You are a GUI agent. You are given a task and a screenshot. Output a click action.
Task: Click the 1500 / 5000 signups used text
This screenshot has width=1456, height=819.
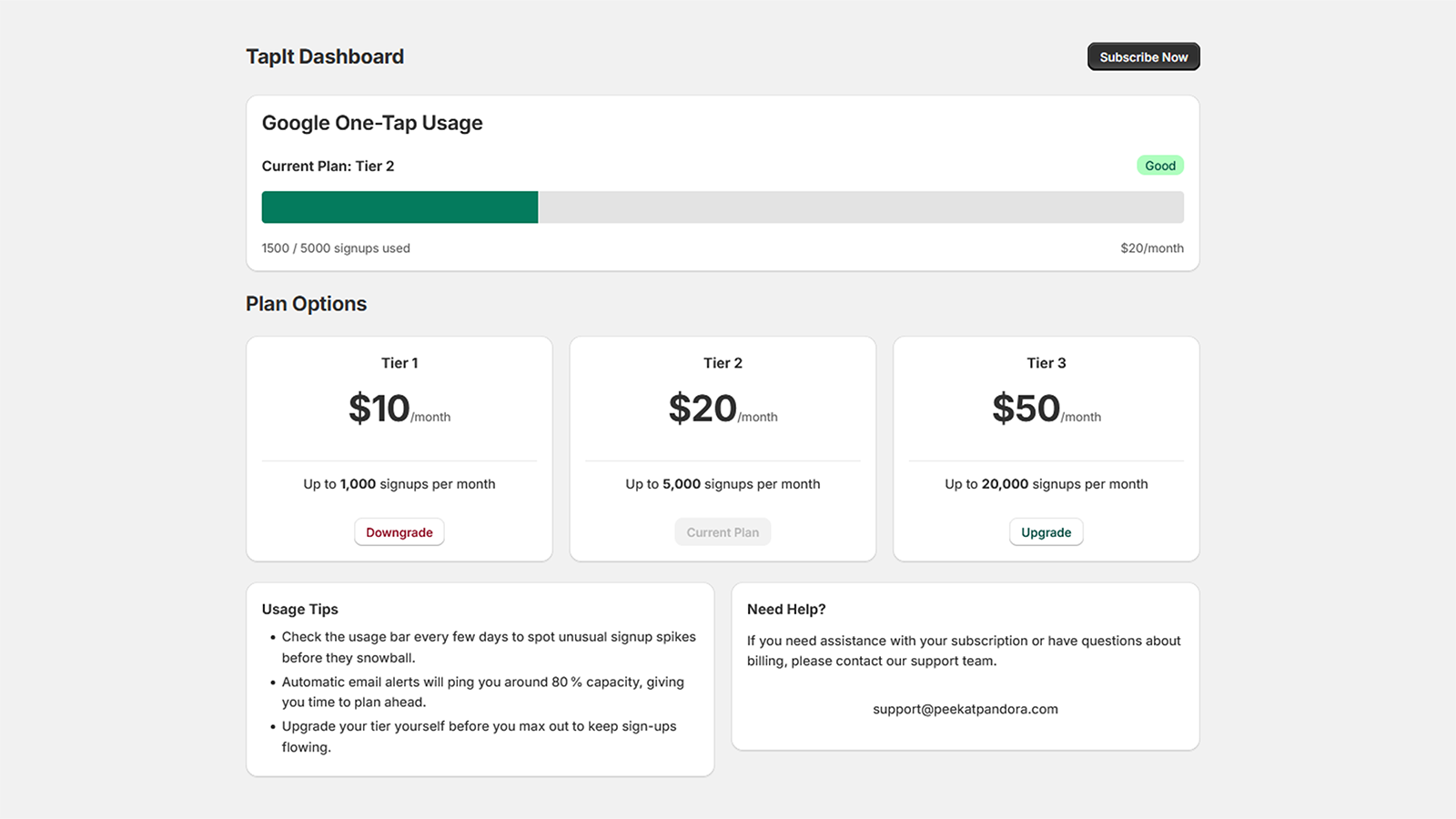pos(335,248)
